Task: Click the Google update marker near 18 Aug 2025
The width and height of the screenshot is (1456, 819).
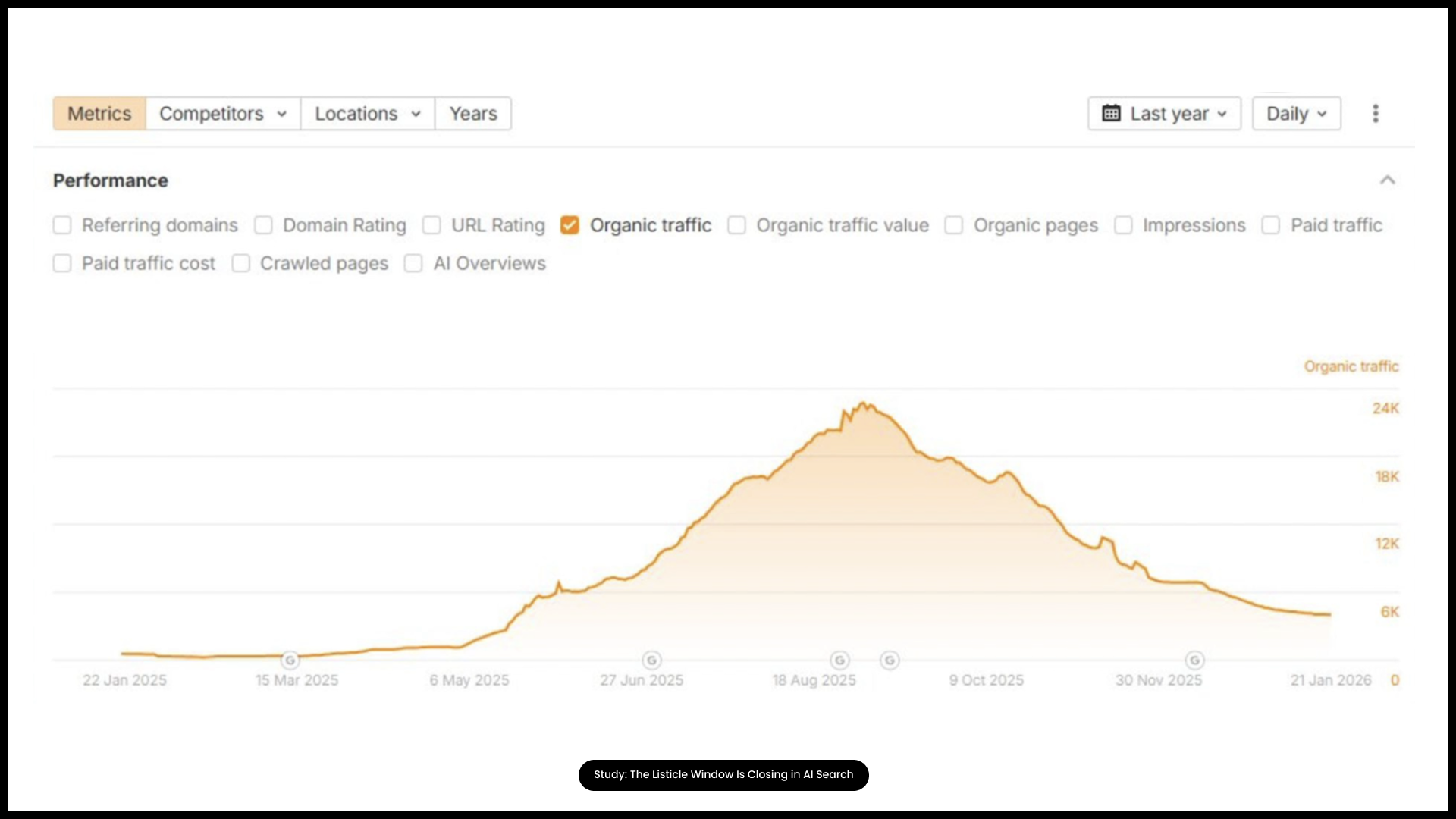Action: coord(842,660)
